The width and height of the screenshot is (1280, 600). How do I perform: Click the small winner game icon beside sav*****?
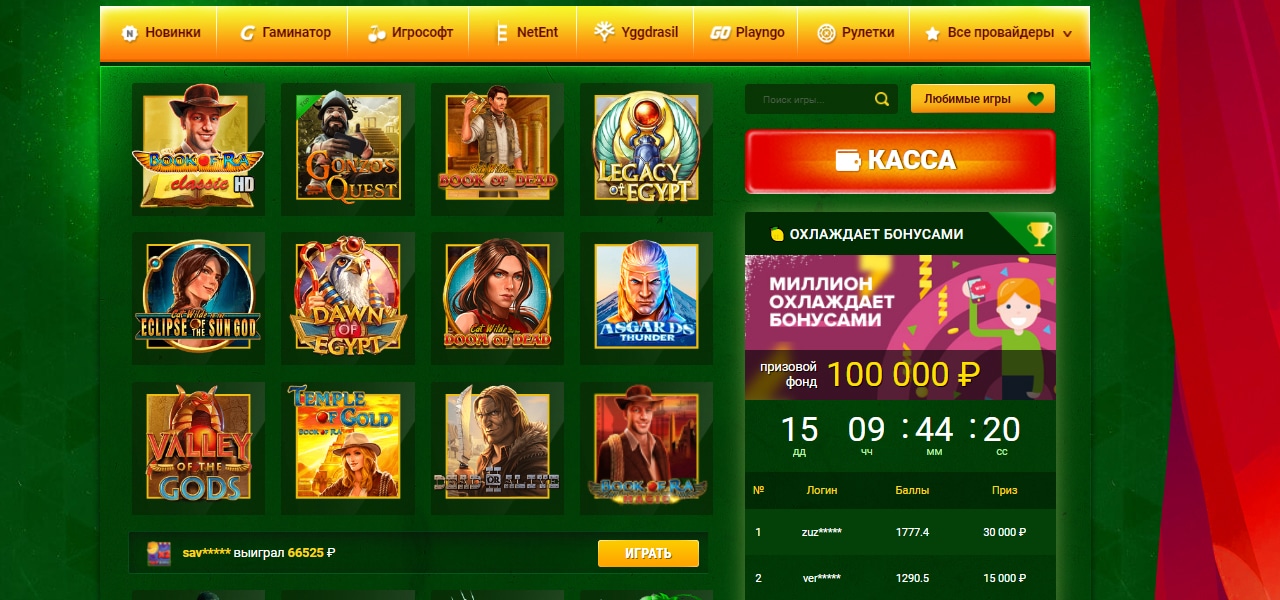158,553
